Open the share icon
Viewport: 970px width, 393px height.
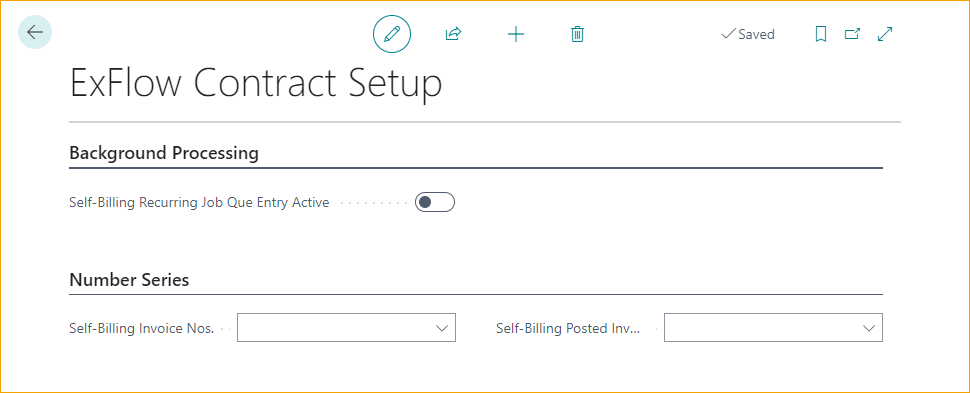[453, 33]
